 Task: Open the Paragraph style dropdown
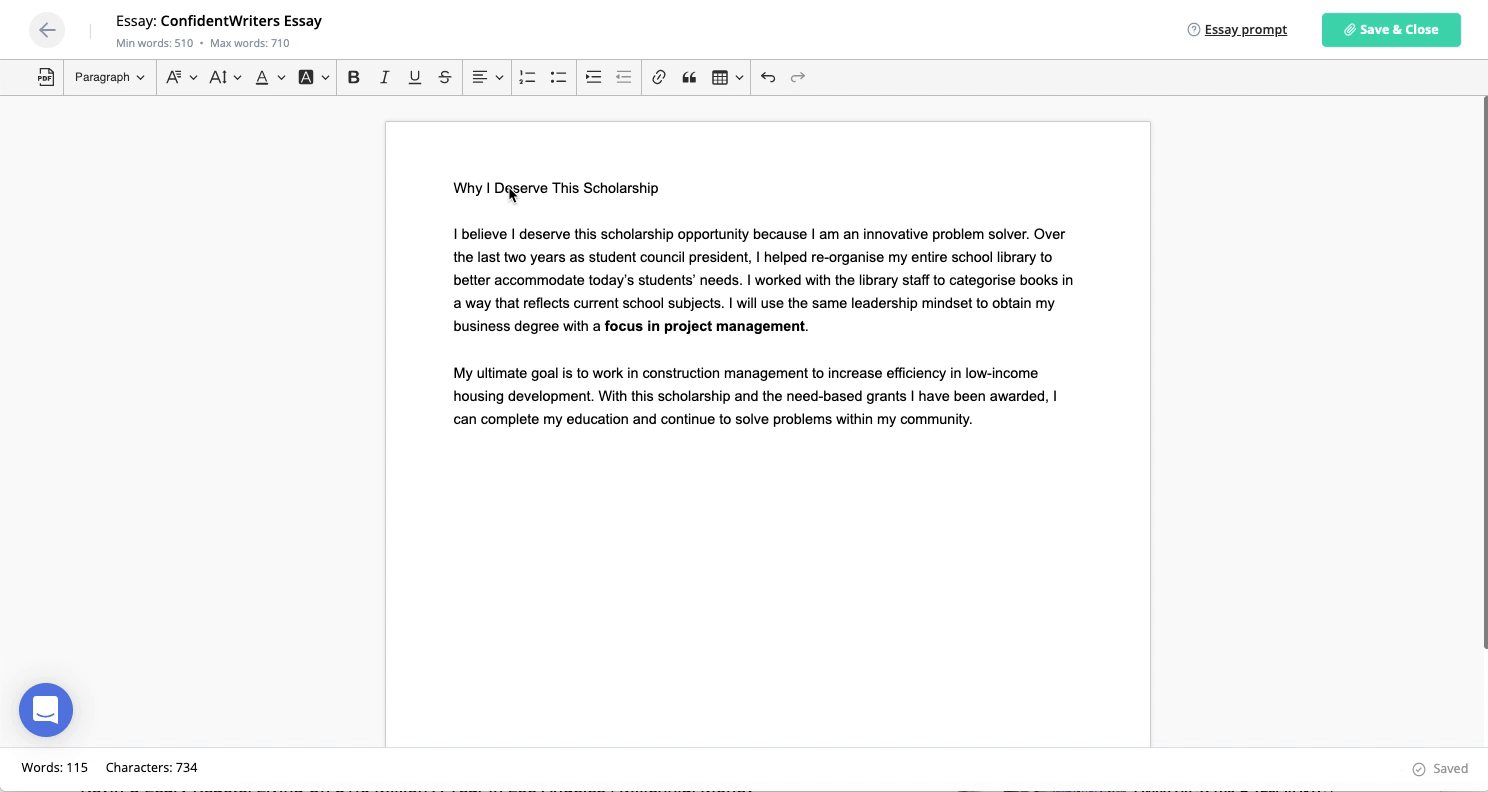(x=110, y=77)
